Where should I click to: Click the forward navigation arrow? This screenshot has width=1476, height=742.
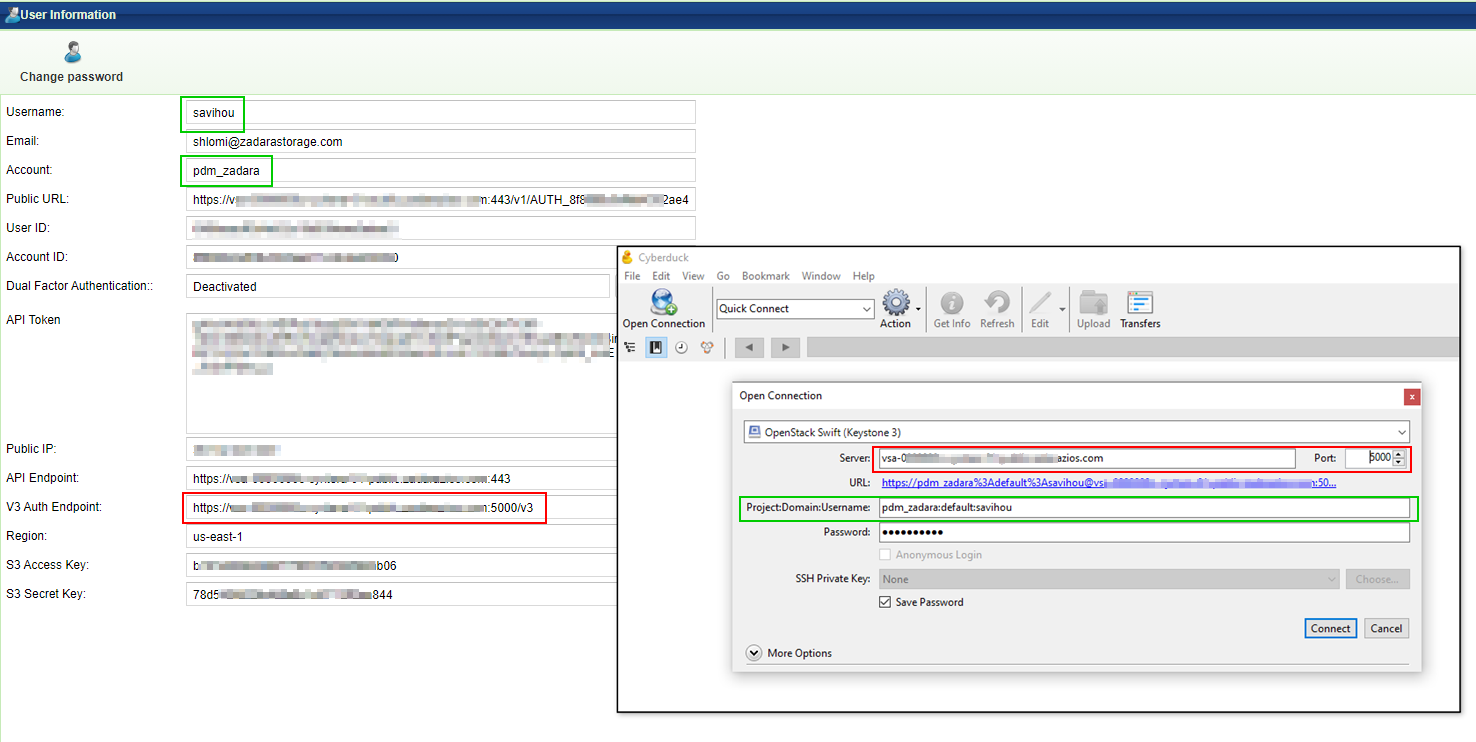click(785, 347)
